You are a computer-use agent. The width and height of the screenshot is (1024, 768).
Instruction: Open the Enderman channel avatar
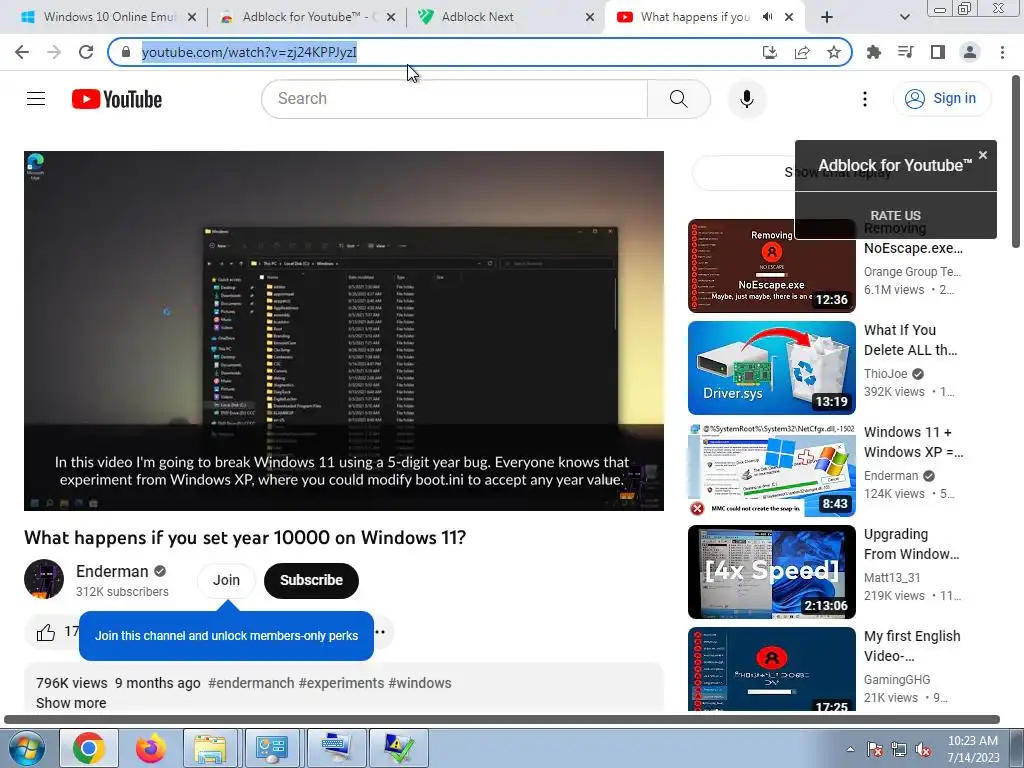(x=44, y=579)
